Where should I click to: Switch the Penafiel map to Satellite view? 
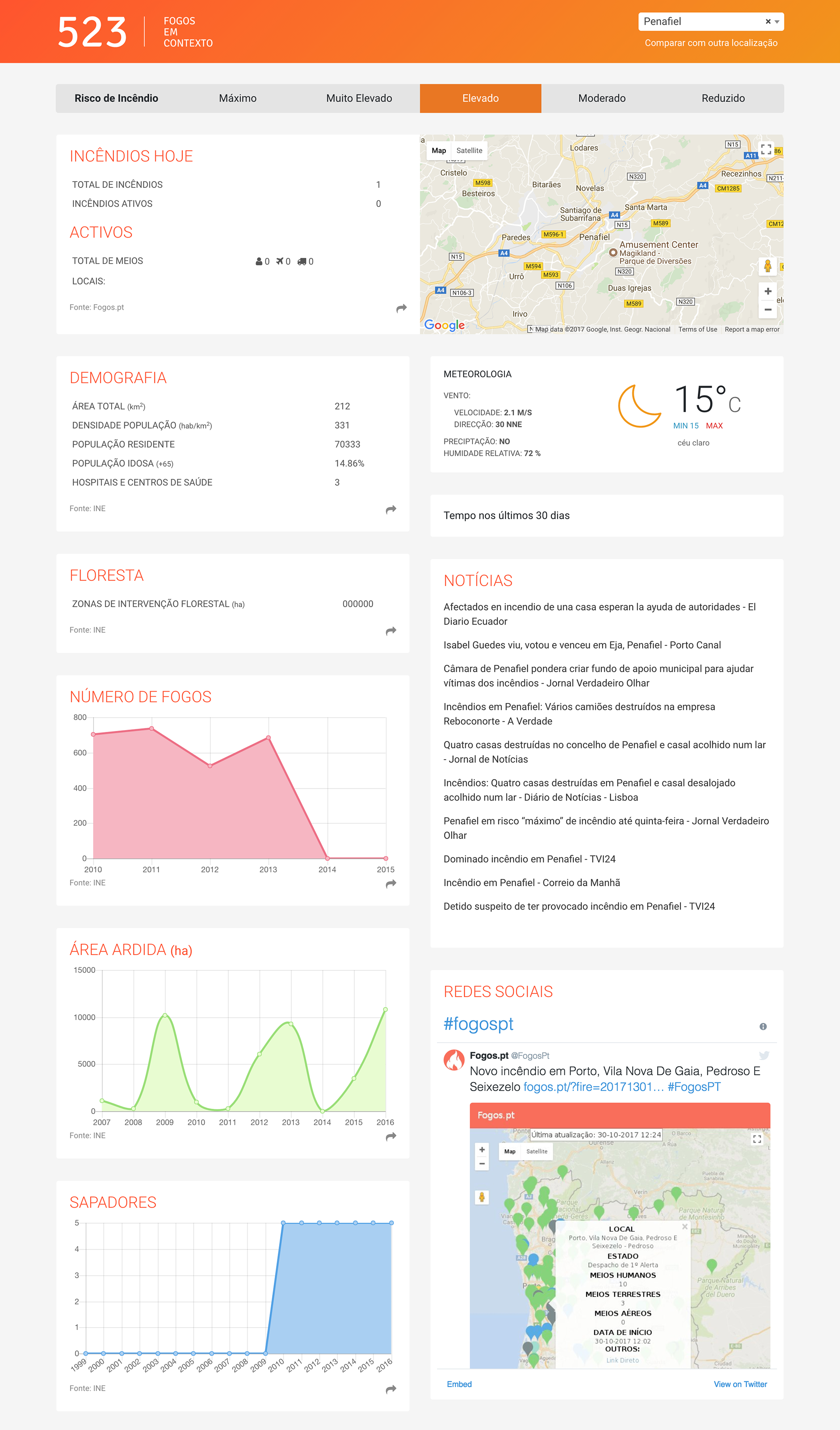click(x=469, y=151)
